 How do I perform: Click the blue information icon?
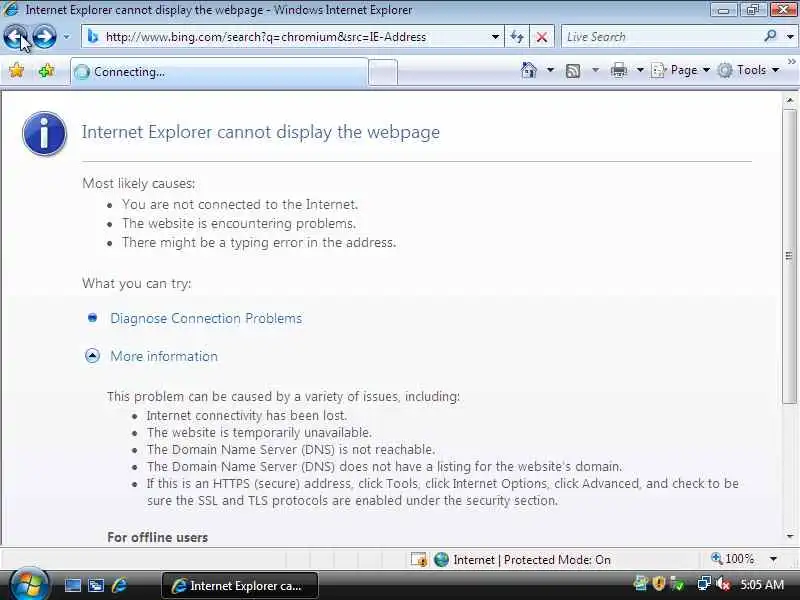pos(44,133)
